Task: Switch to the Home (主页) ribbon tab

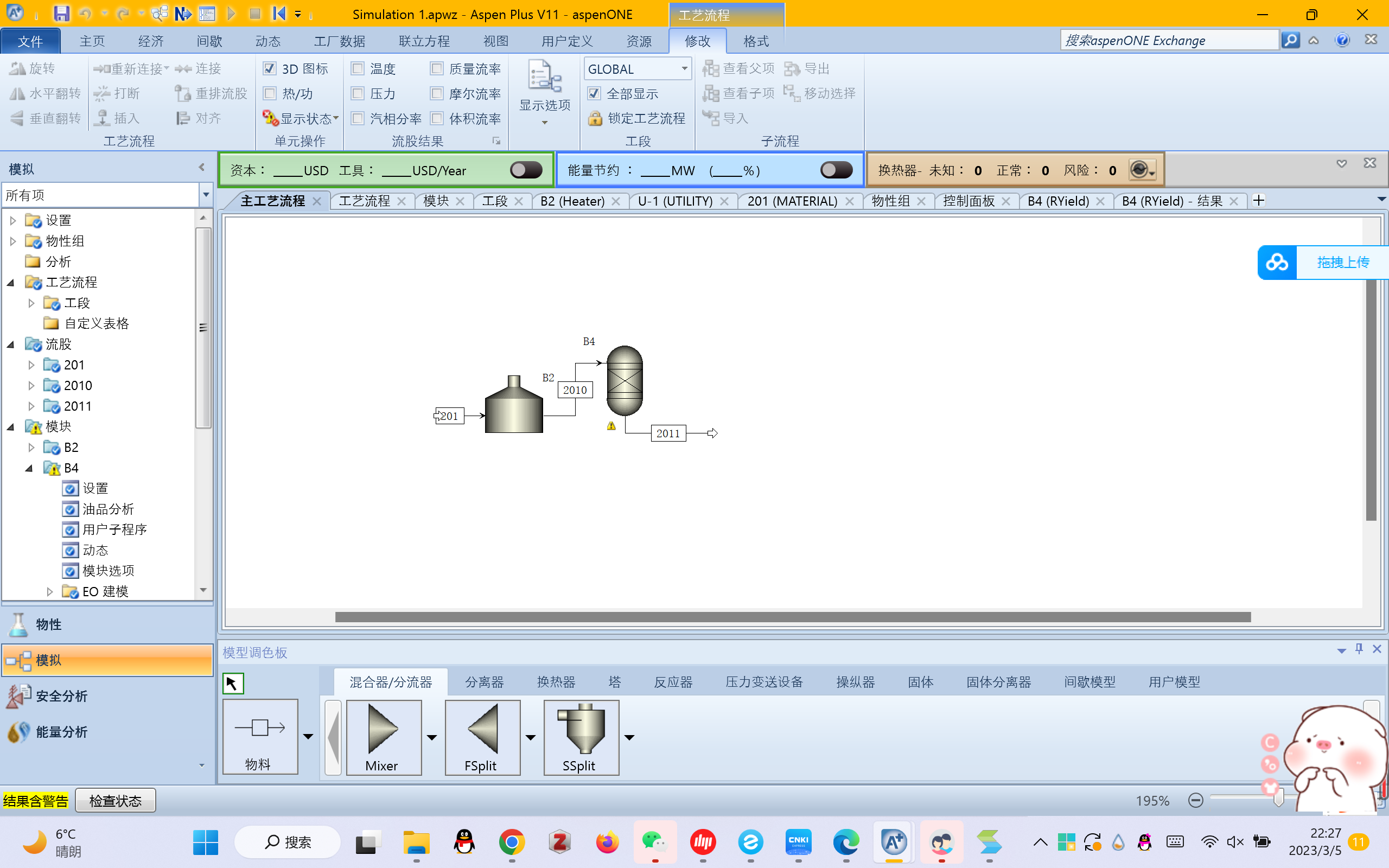Action: [92, 41]
